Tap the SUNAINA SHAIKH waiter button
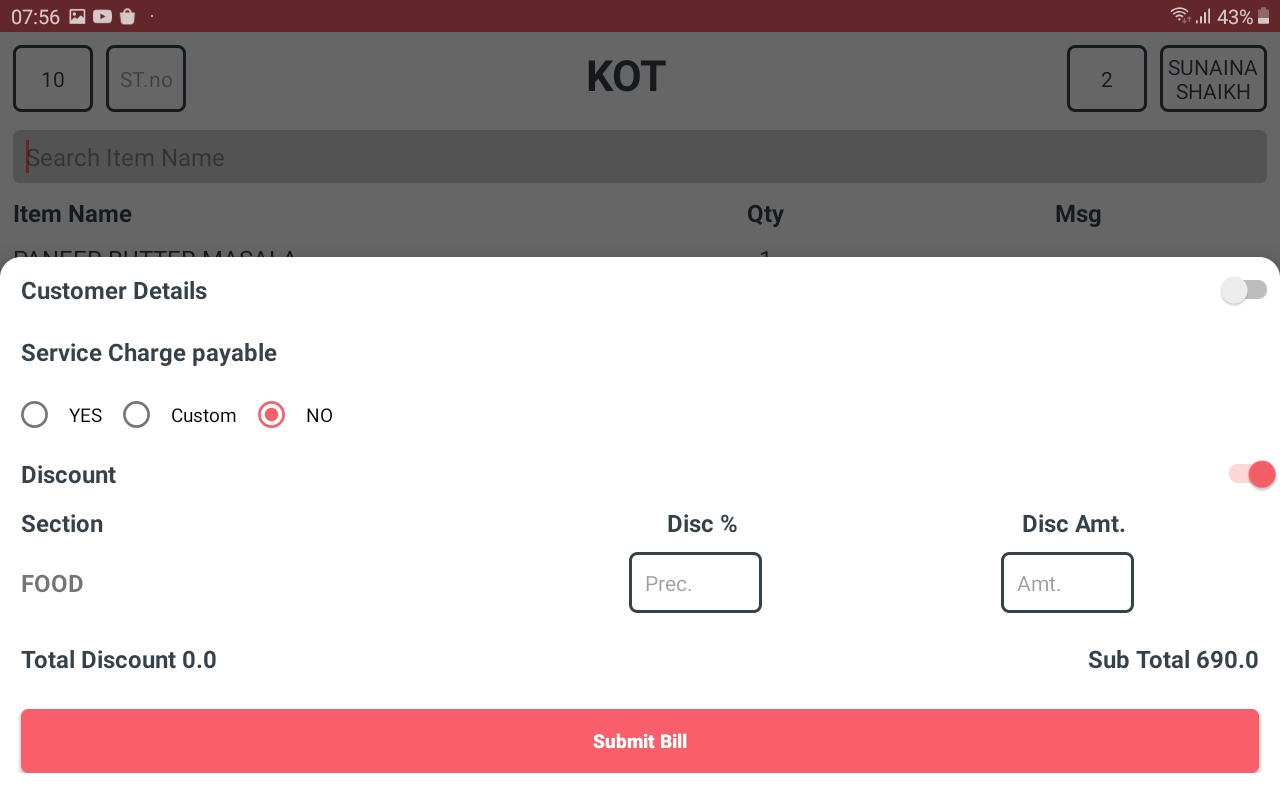The image size is (1280, 800). pyautogui.click(x=1211, y=79)
